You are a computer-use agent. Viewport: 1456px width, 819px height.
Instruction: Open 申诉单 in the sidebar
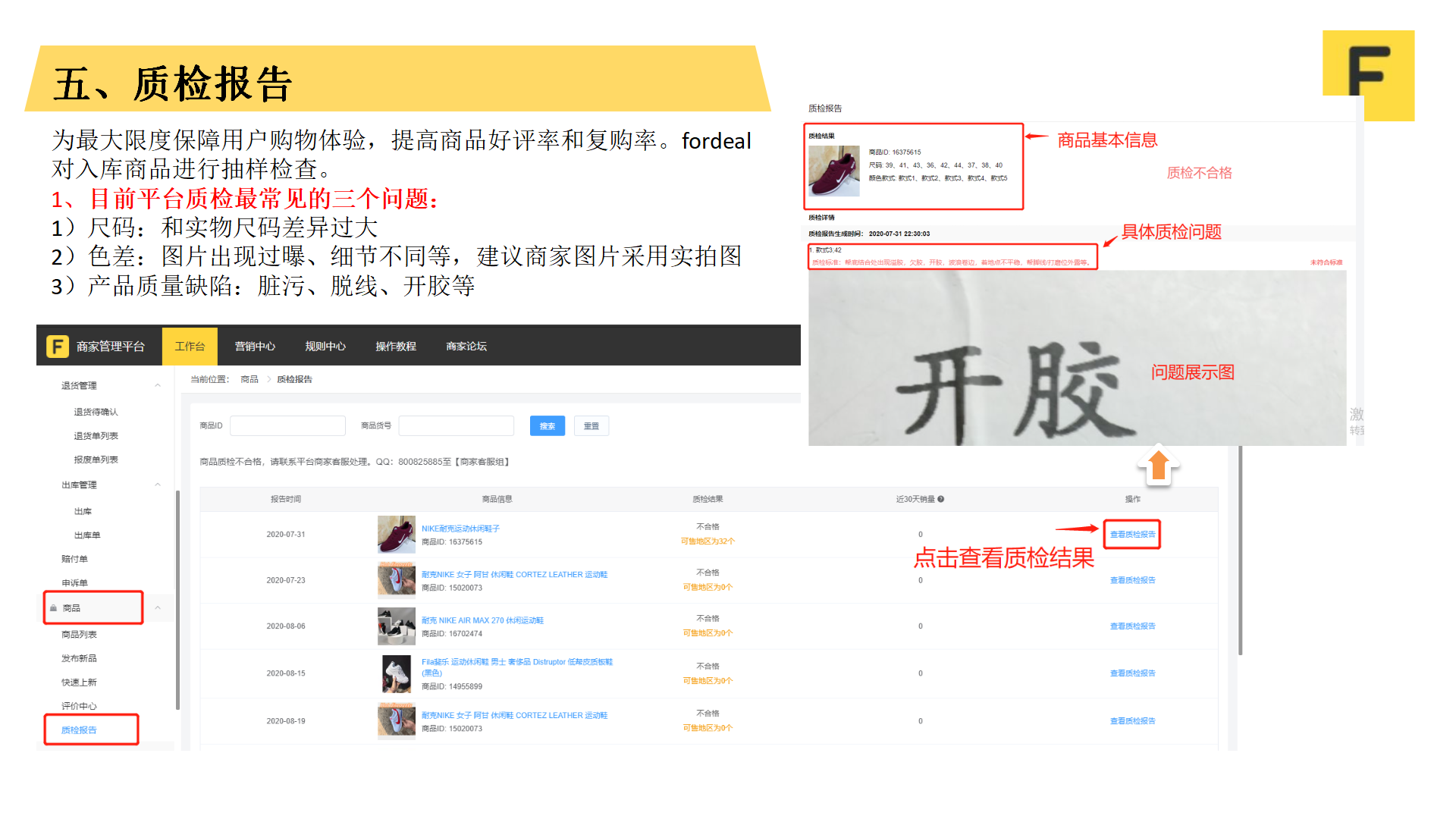74,583
